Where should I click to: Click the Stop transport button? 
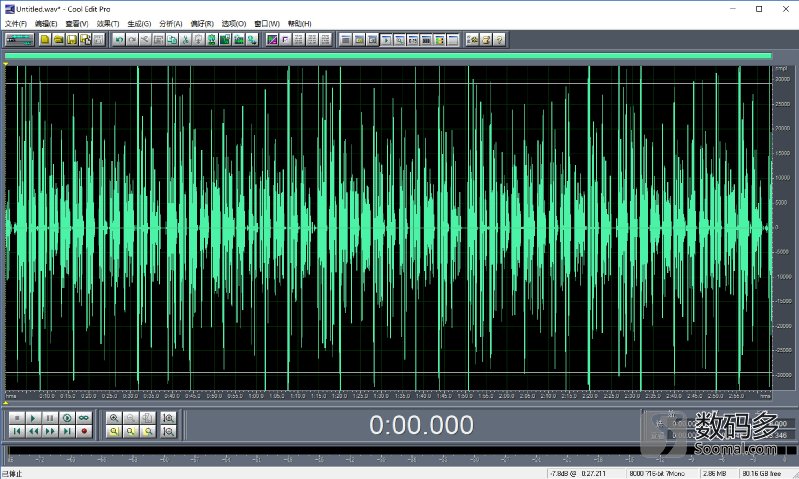(x=16, y=417)
